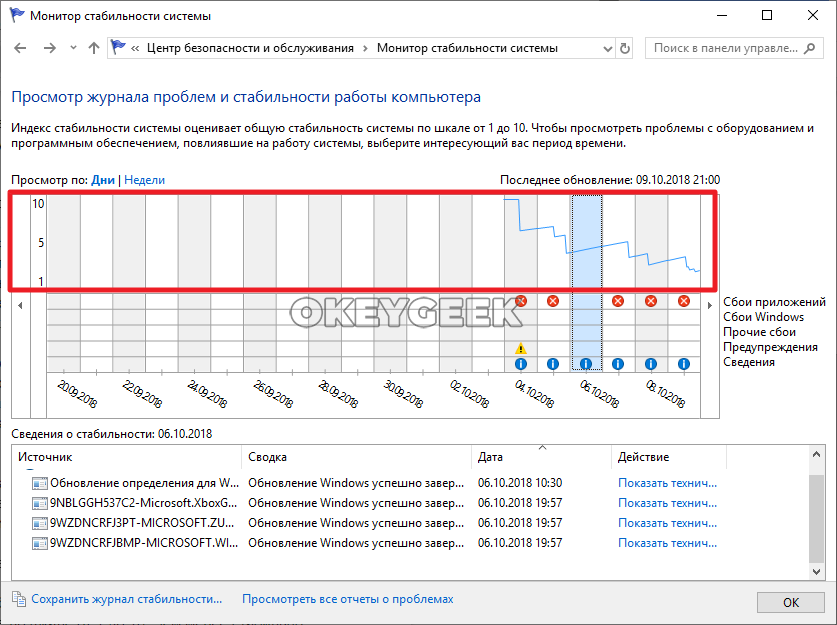This screenshot has height=625, width=837.
Task: Select the red error icon for 07.10.2018
Action: coord(618,301)
